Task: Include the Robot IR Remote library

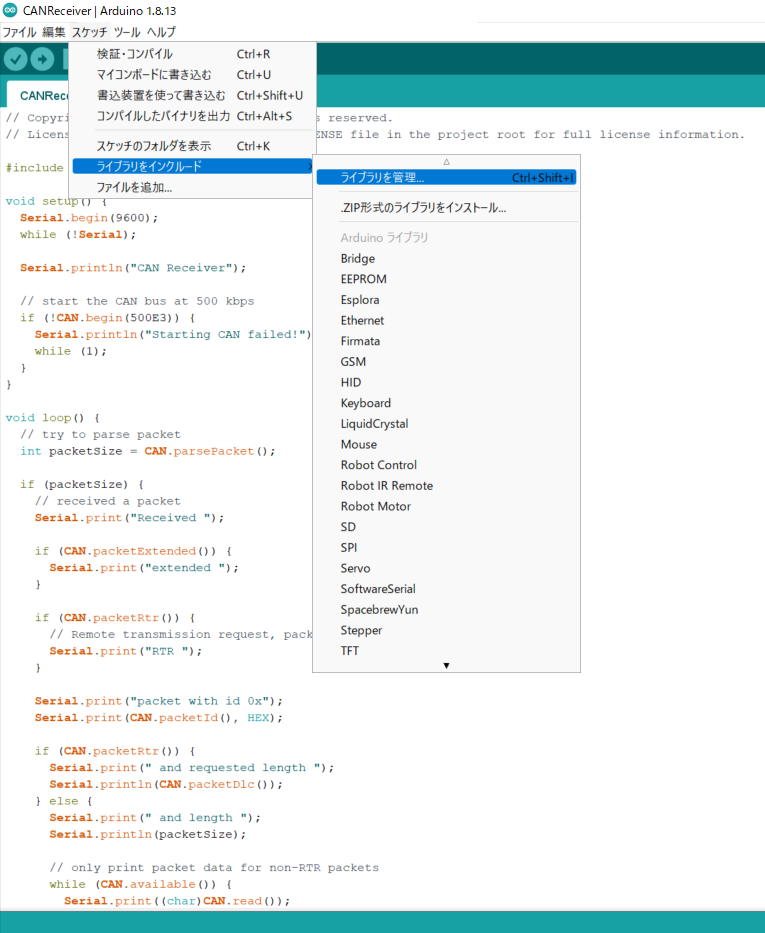Action: 446,486
